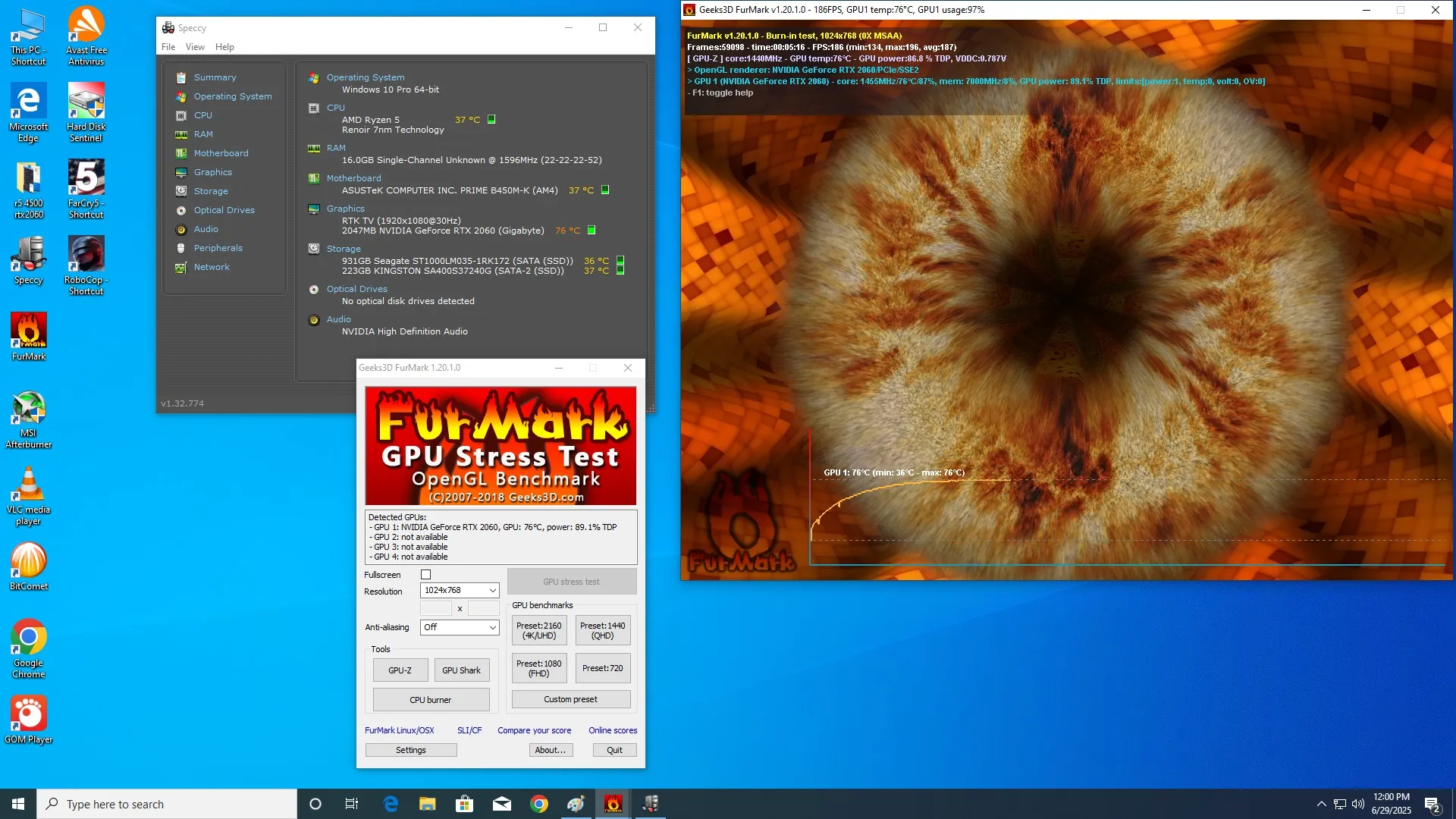Open the FurMark Linux/OSX link
Viewport: 1456px width, 819px height.
pyautogui.click(x=400, y=730)
